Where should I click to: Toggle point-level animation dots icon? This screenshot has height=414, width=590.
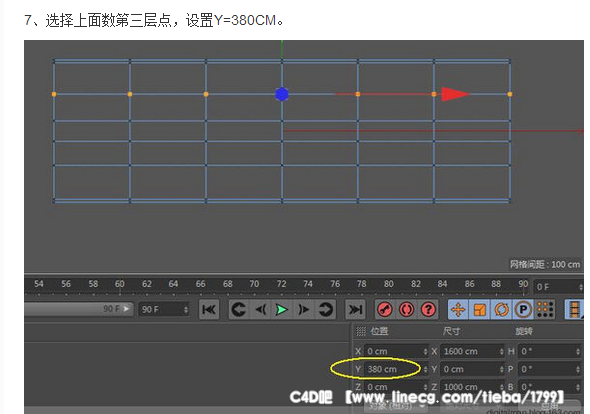(x=545, y=309)
